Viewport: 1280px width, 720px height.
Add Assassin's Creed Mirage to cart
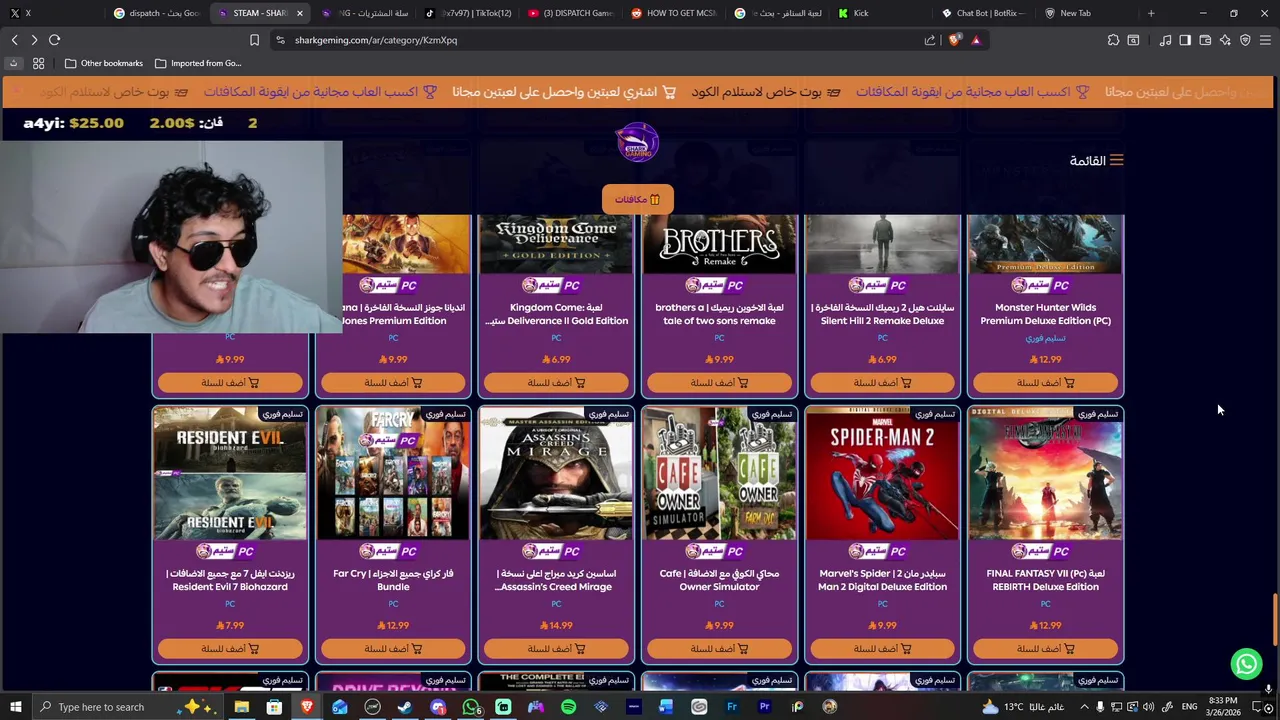pos(556,648)
